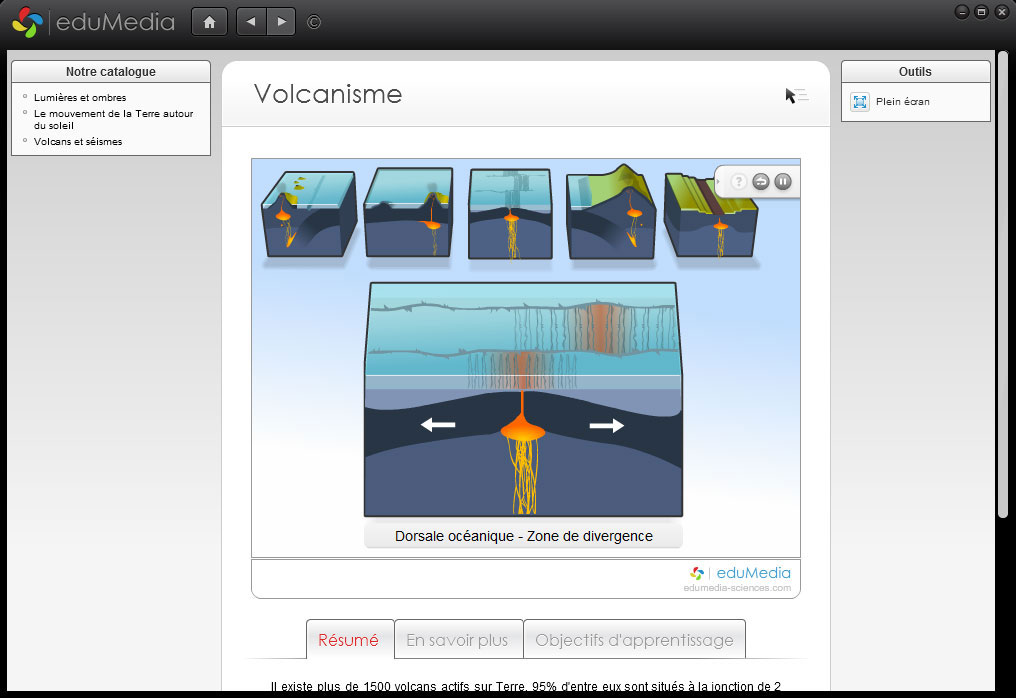Collapse the animation controls panel arrow
This screenshot has height=698, width=1016.
point(720,181)
